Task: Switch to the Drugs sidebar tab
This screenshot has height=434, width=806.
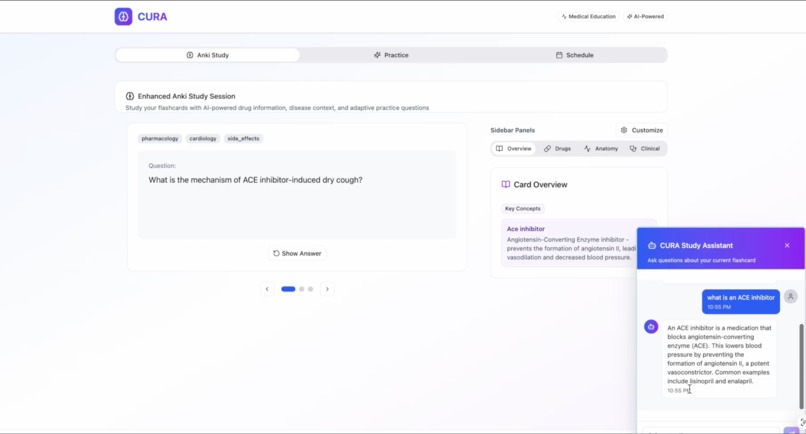Action: (x=557, y=149)
